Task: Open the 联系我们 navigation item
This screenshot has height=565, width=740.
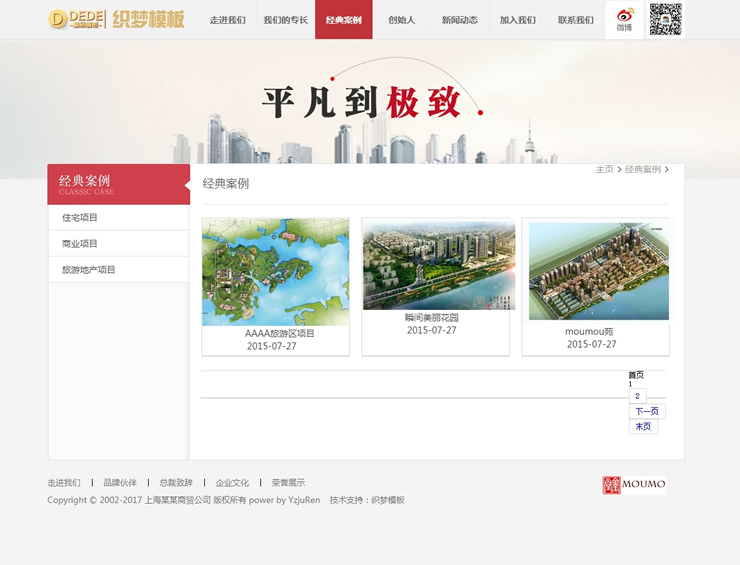Action: [x=575, y=20]
